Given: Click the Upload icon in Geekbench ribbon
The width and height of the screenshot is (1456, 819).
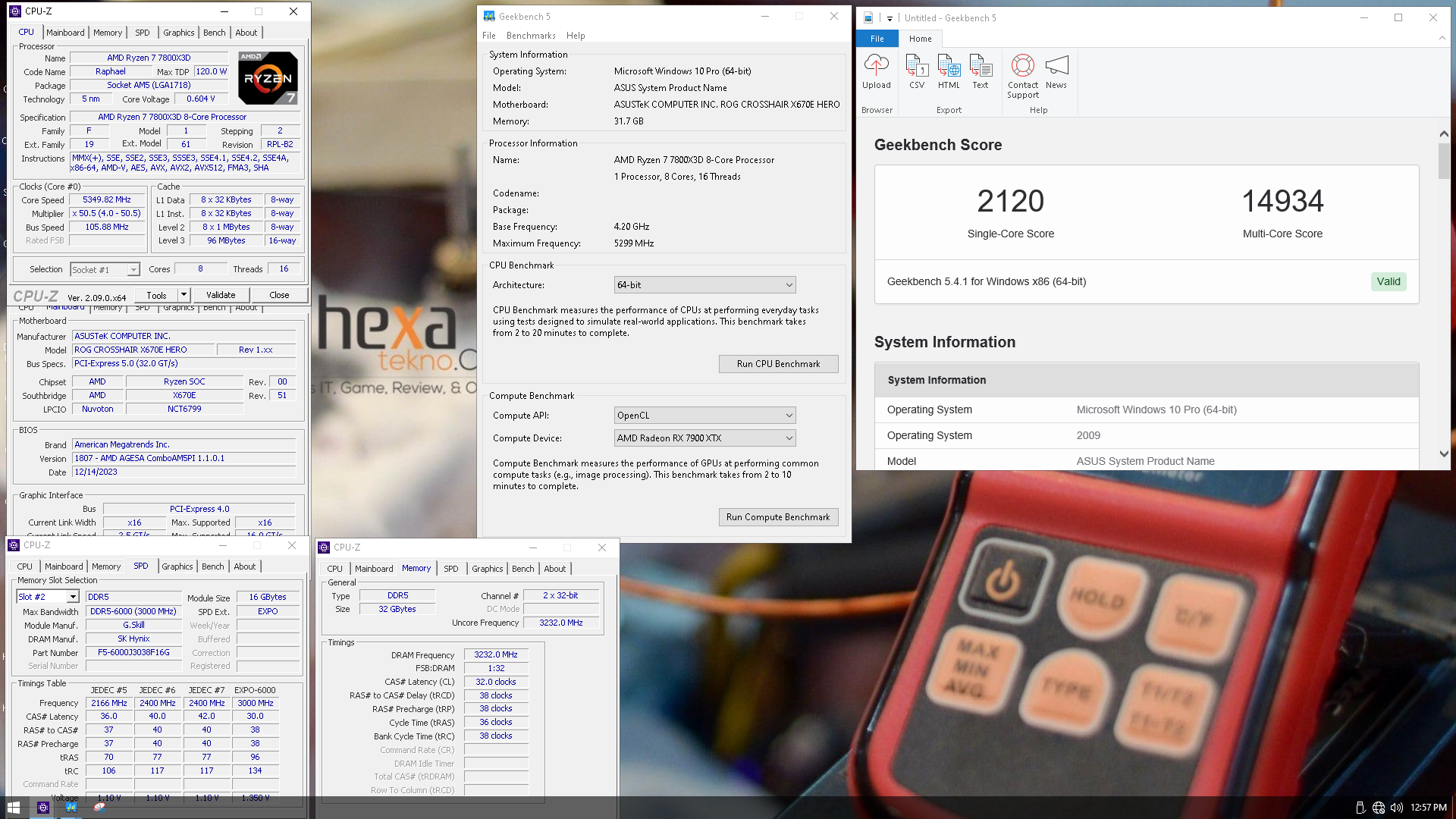Looking at the screenshot, I should 877,66.
